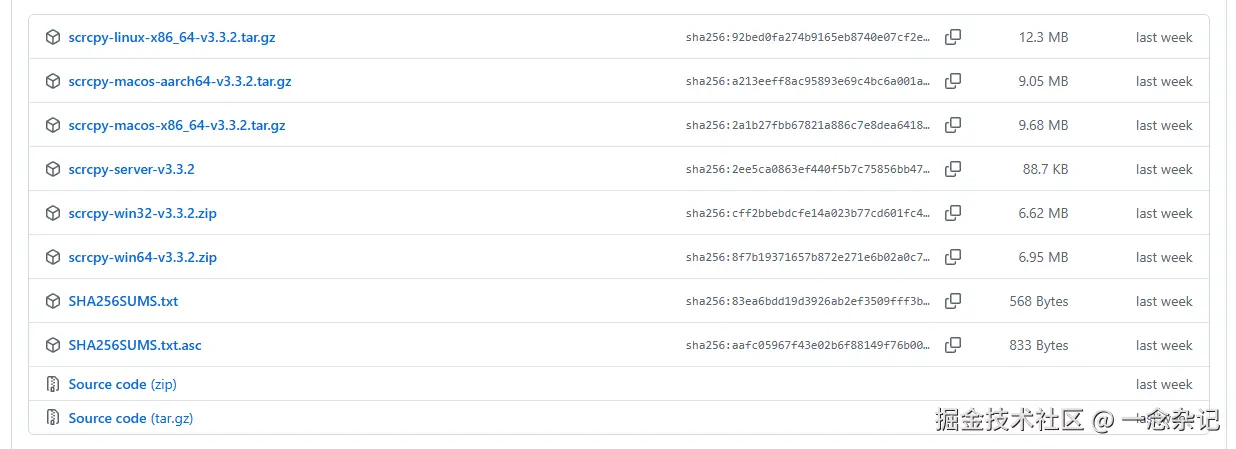Copy SHA256 hash for SHA256SUMS.txt.asc

pos(953,345)
